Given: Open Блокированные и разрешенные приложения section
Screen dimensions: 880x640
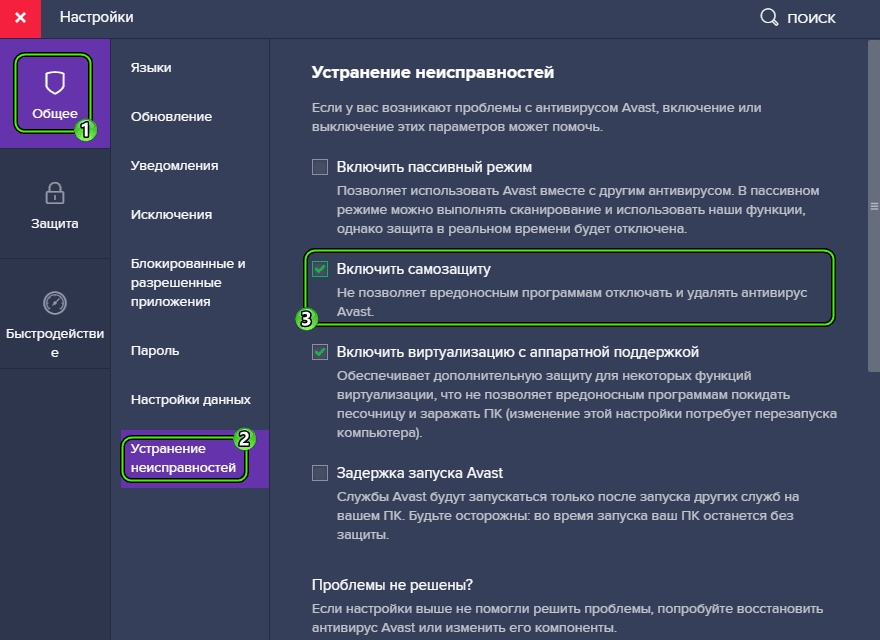Looking at the screenshot, I should [187, 282].
